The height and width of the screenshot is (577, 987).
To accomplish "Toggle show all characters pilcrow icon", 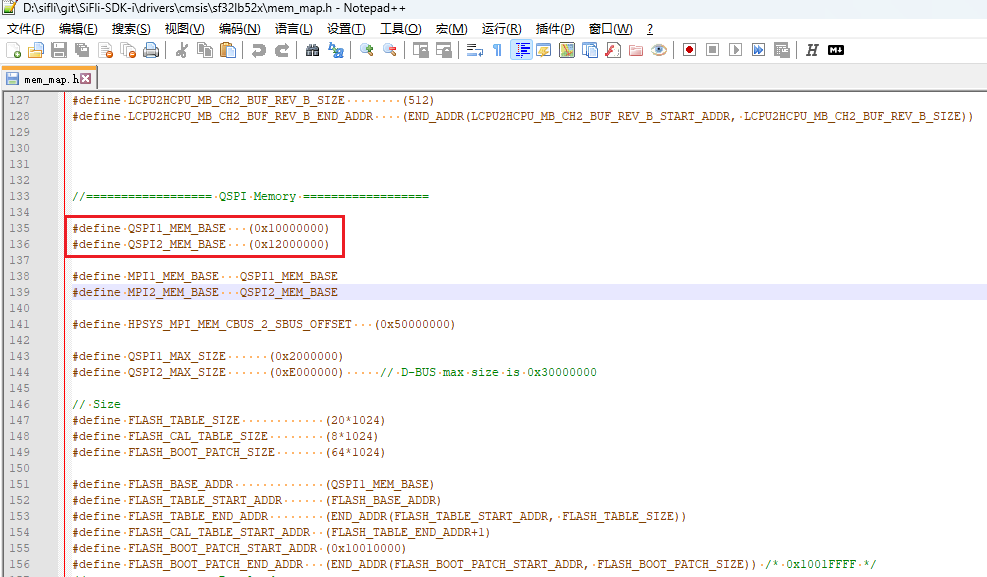I will point(497,50).
